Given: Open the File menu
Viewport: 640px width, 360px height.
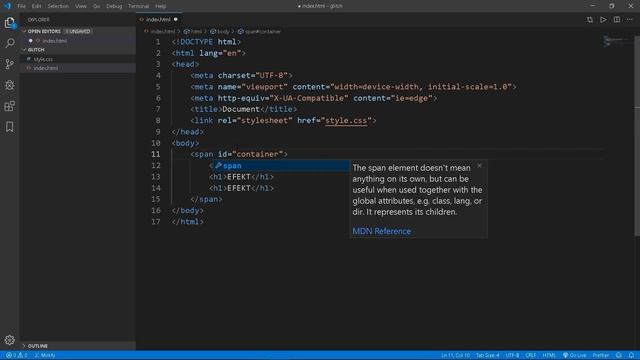Looking at the screenshot, I should [x=21, y=6].
